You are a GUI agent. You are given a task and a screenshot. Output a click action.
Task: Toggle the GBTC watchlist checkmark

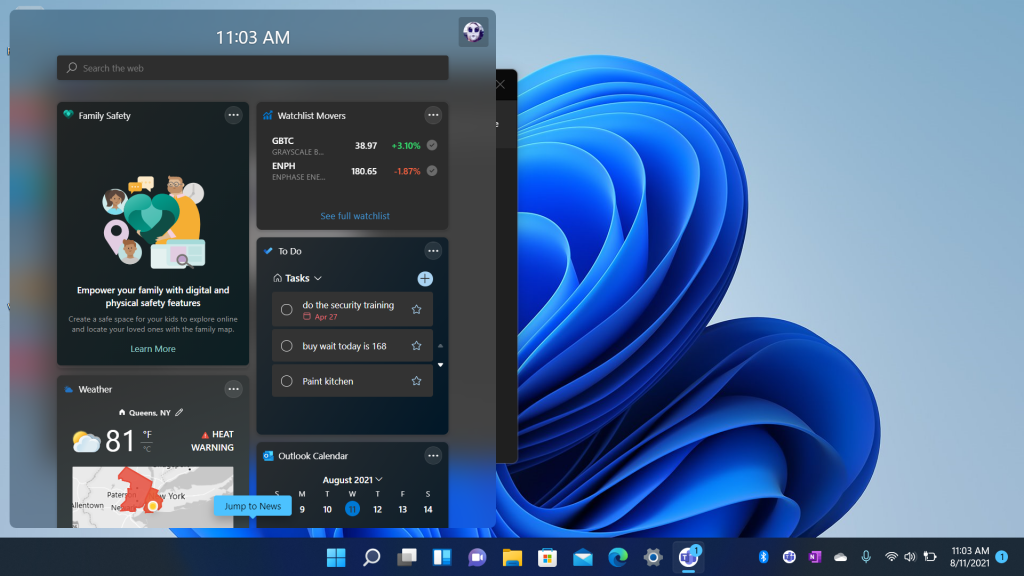click(432, 145)
